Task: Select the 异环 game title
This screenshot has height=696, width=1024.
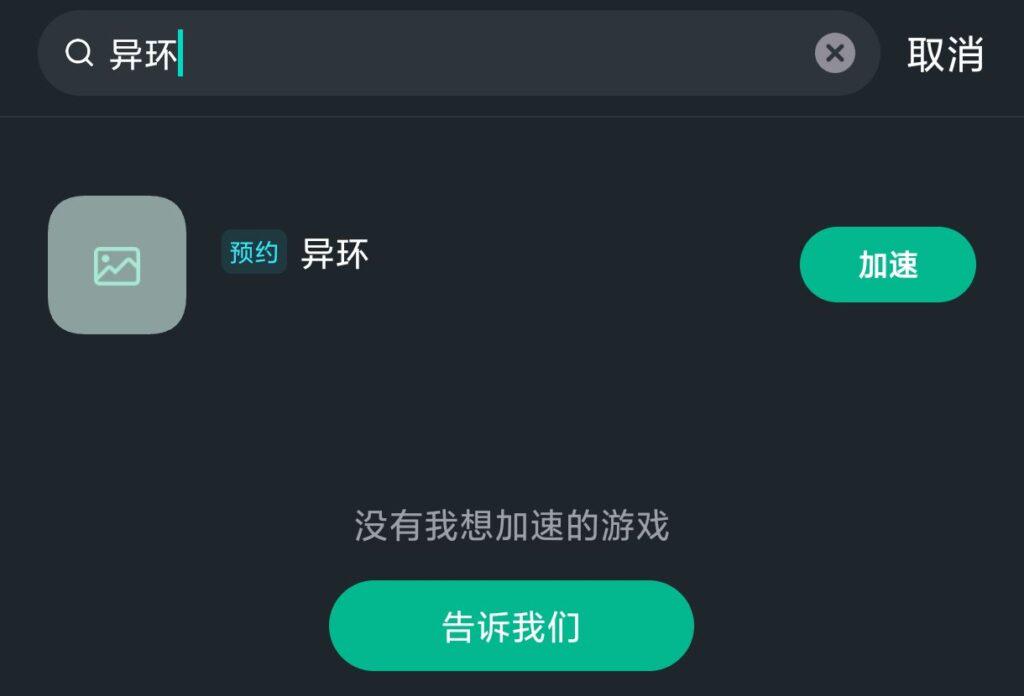Action: 334,253
